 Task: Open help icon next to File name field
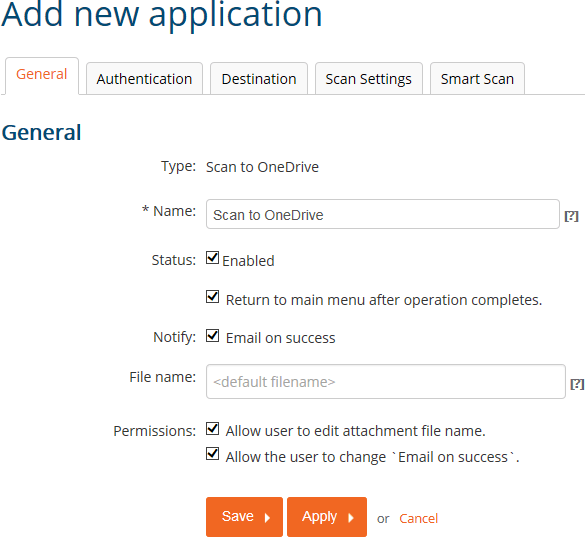tap(577, 384)
